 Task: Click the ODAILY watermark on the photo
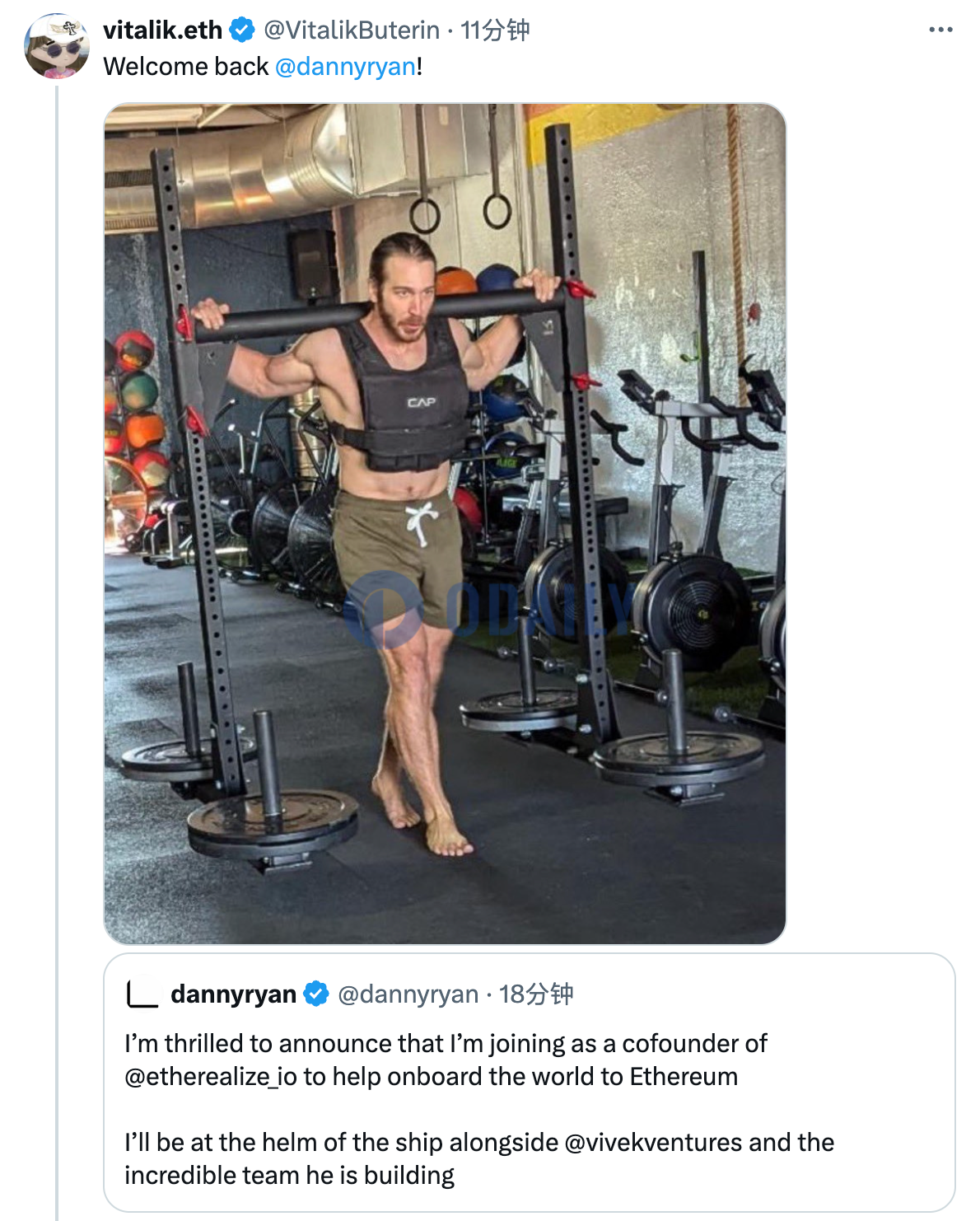pyautogui.click(x=488, y=610)
